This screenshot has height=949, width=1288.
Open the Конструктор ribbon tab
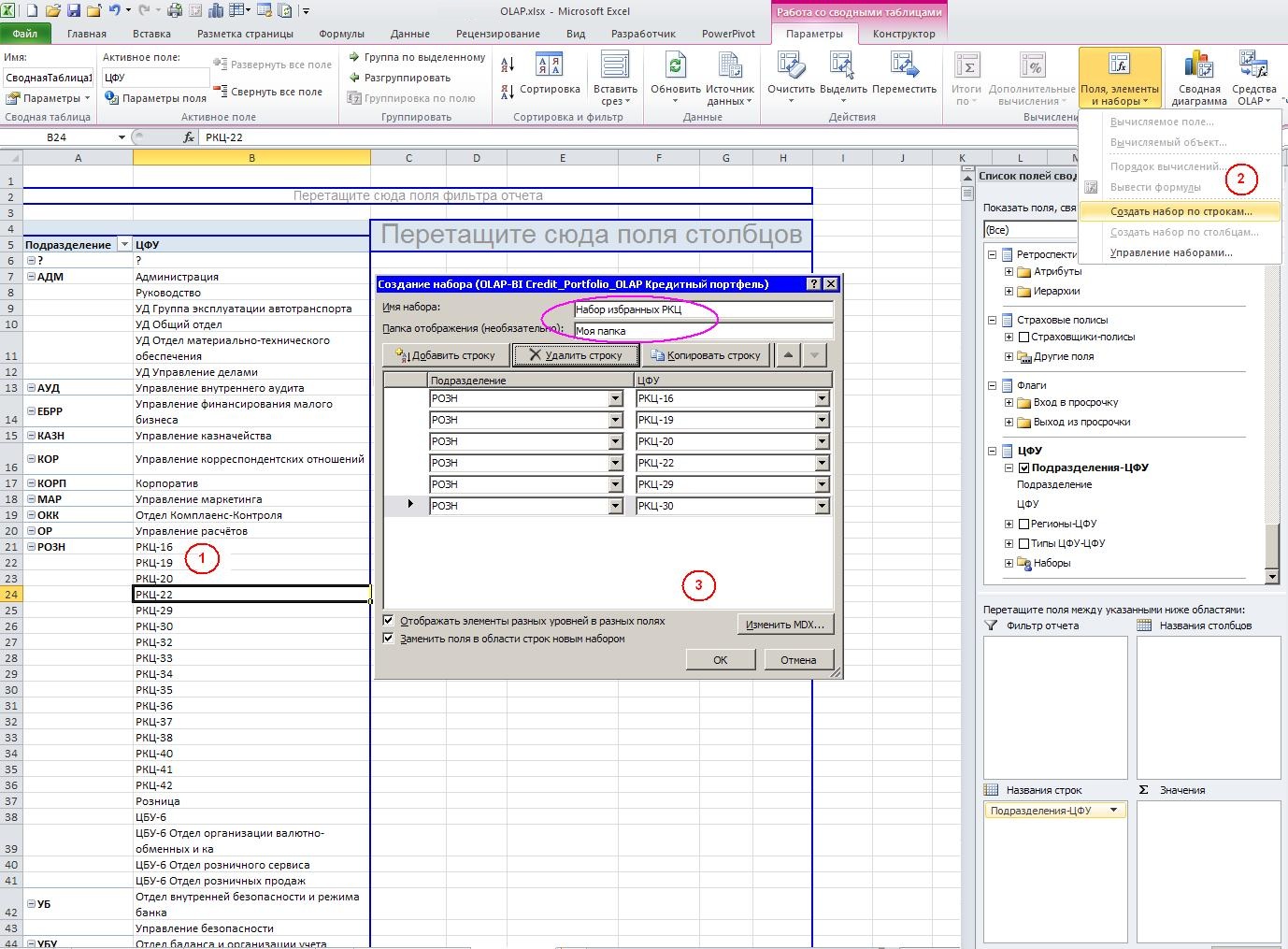pos(903,34)
